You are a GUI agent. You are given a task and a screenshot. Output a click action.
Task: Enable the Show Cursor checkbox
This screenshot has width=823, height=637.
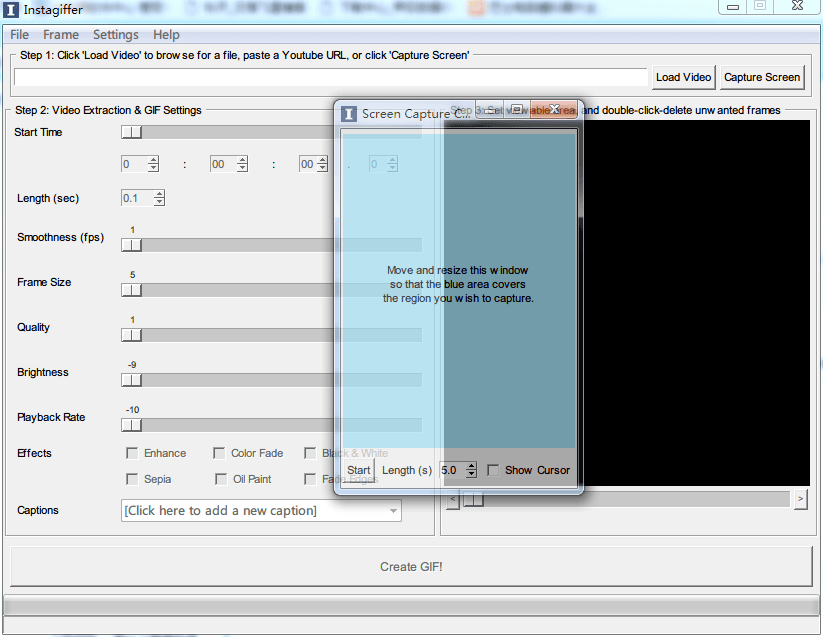coord(493,470)
